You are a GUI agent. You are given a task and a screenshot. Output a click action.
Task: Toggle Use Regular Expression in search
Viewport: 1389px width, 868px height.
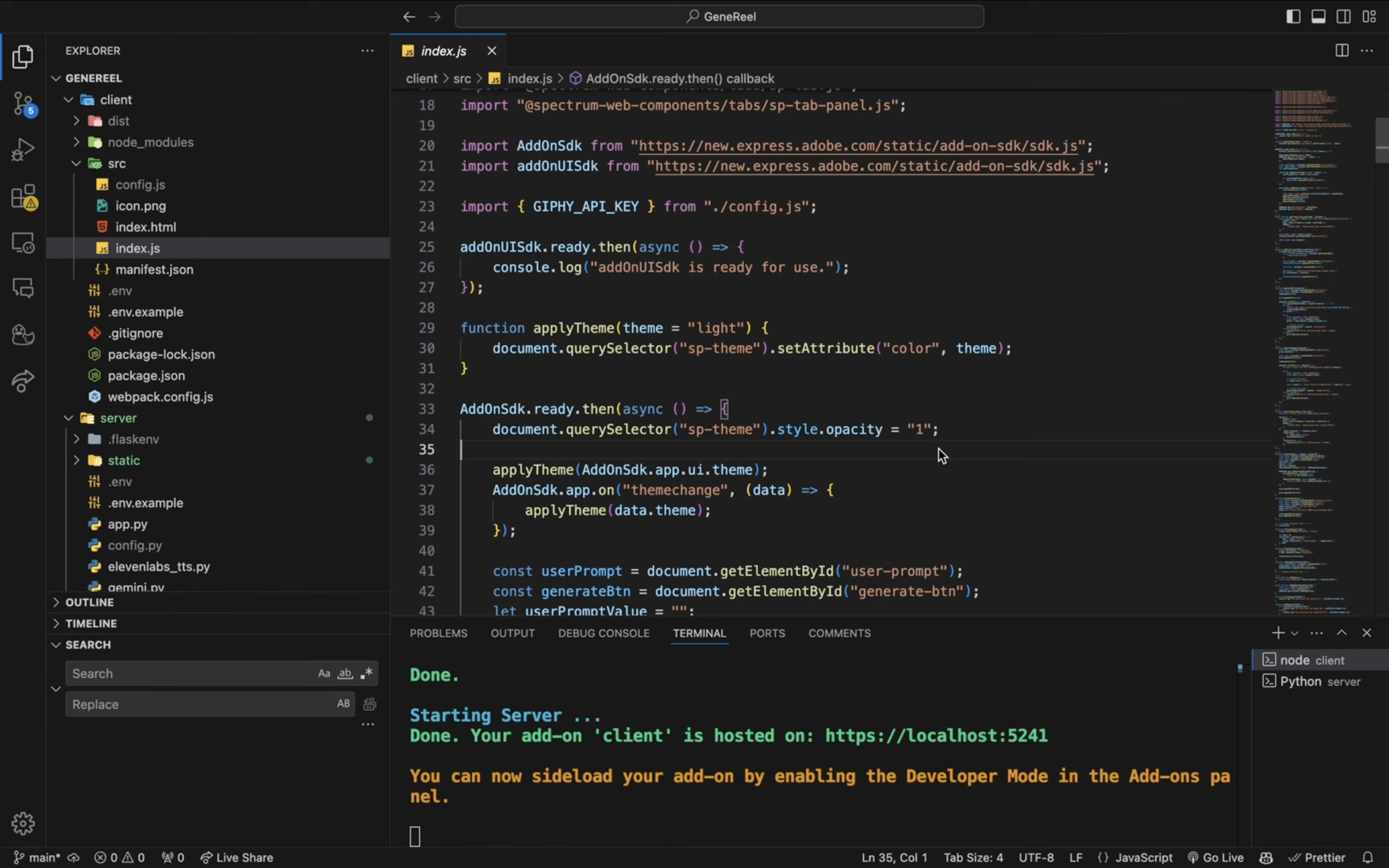pos(366,673)
